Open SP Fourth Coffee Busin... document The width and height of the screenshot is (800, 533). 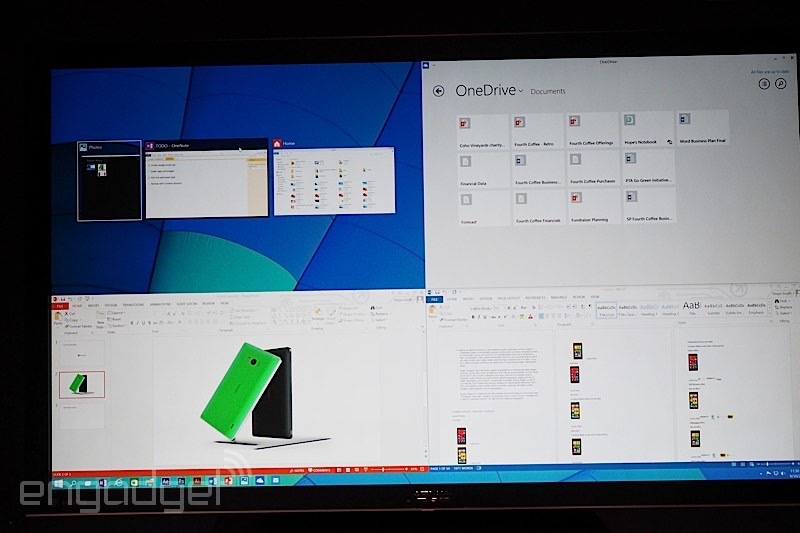coord(648,206)
